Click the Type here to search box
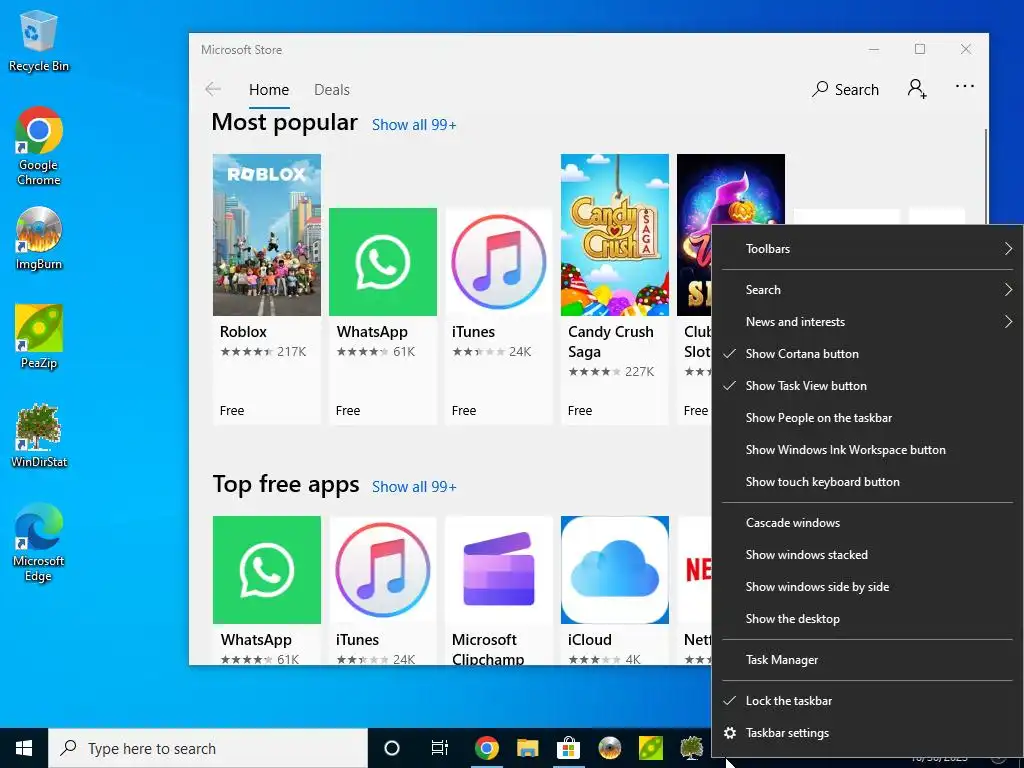The width and height of the screenshot is (1024, 768). click(208, 748)
